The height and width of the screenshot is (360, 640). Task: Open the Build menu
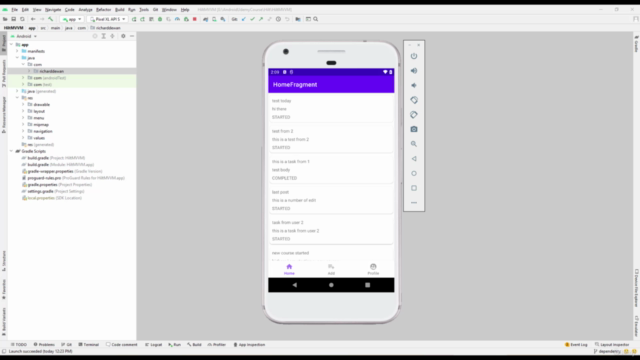coord(120,9)
